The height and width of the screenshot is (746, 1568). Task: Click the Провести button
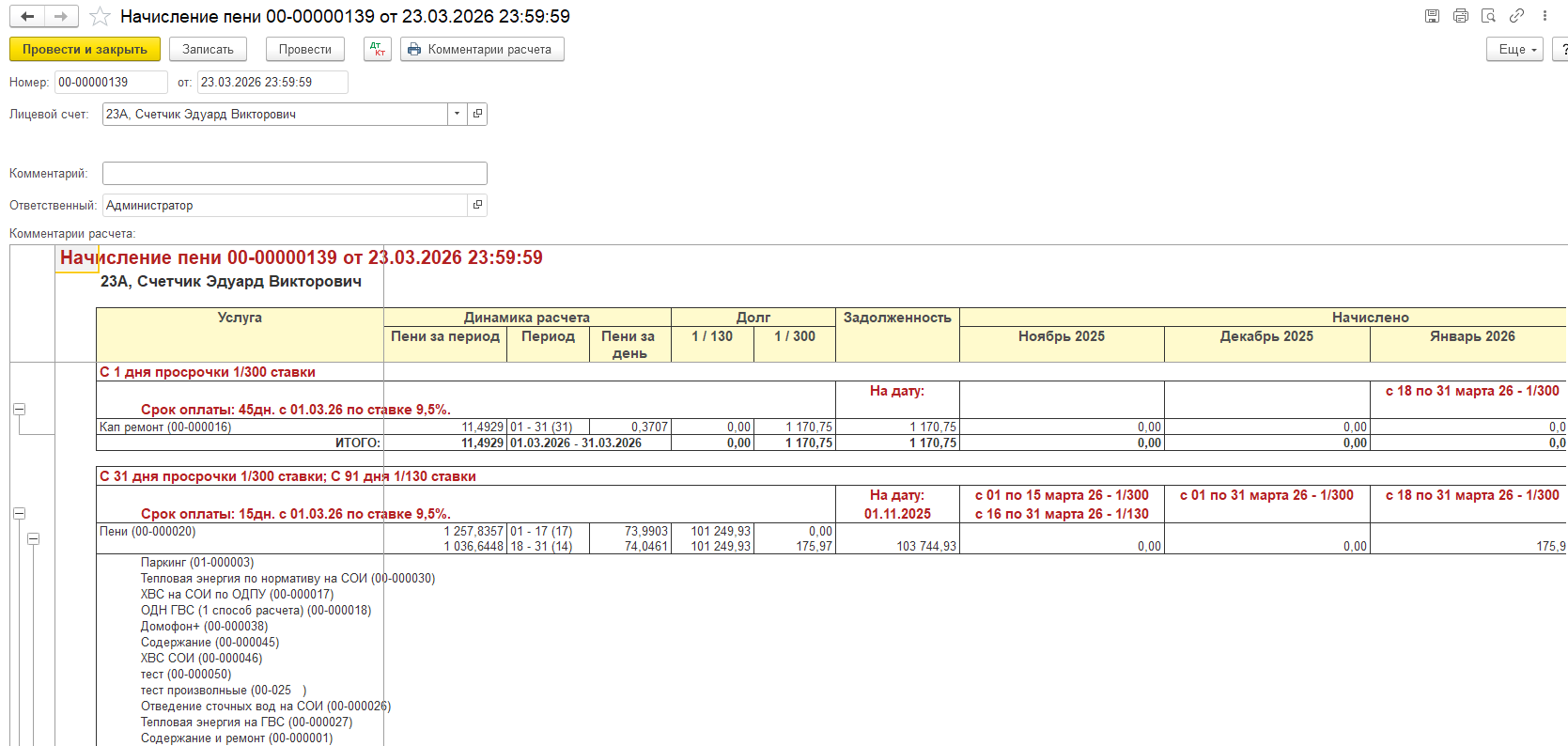[304, 50]
